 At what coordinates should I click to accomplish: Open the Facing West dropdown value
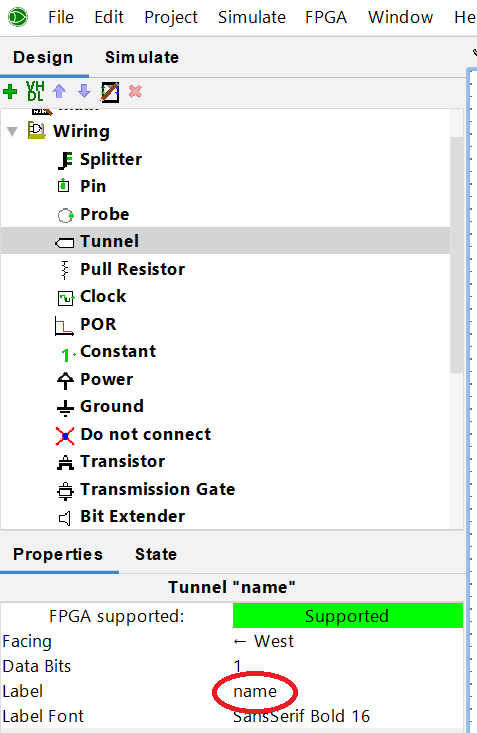[x=347, y=641]
